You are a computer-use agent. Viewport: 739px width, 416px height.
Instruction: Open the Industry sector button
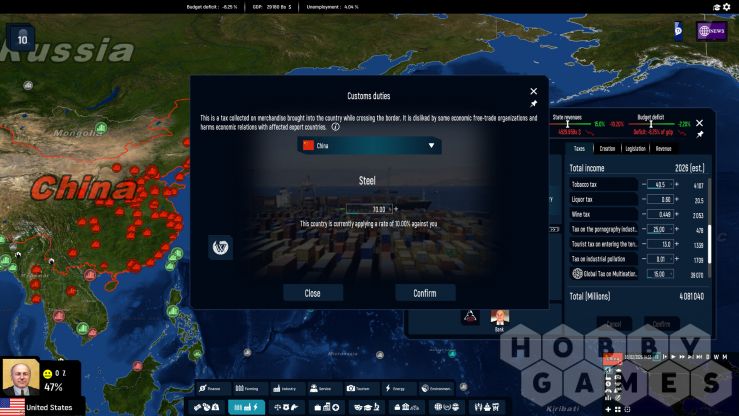(286, 388)
